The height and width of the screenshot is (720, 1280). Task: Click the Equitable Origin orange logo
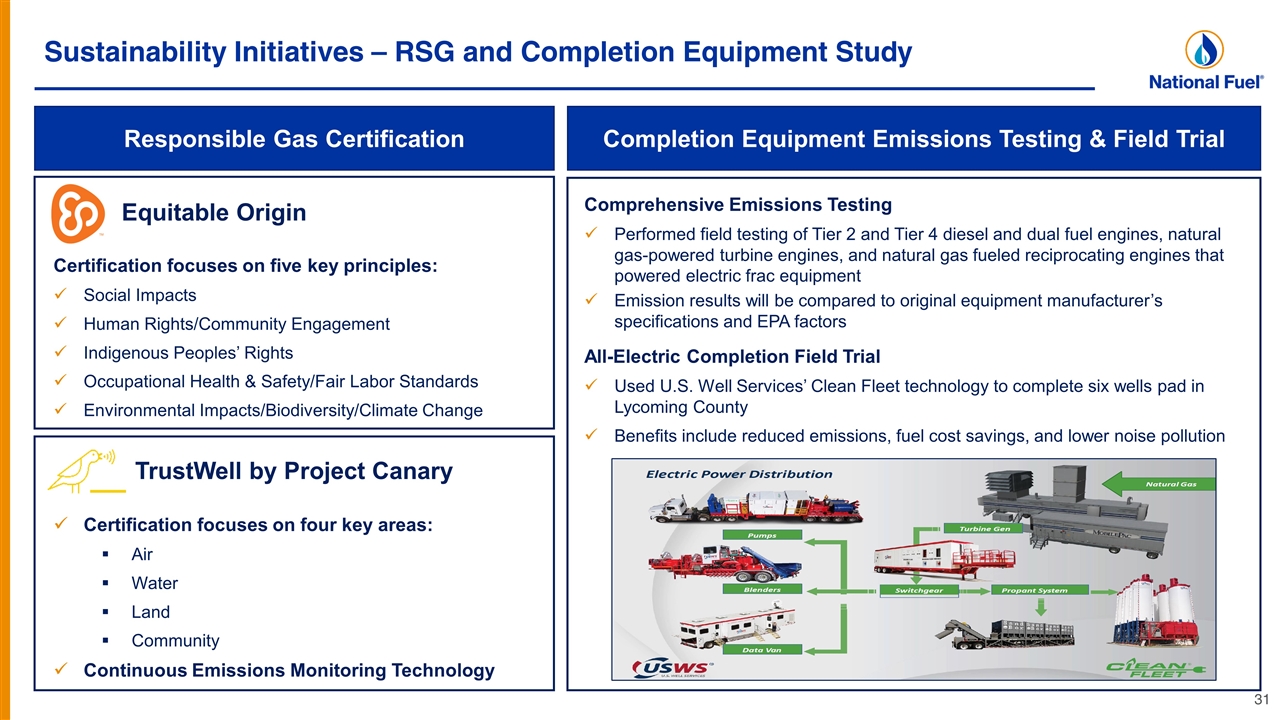(78, 214)
